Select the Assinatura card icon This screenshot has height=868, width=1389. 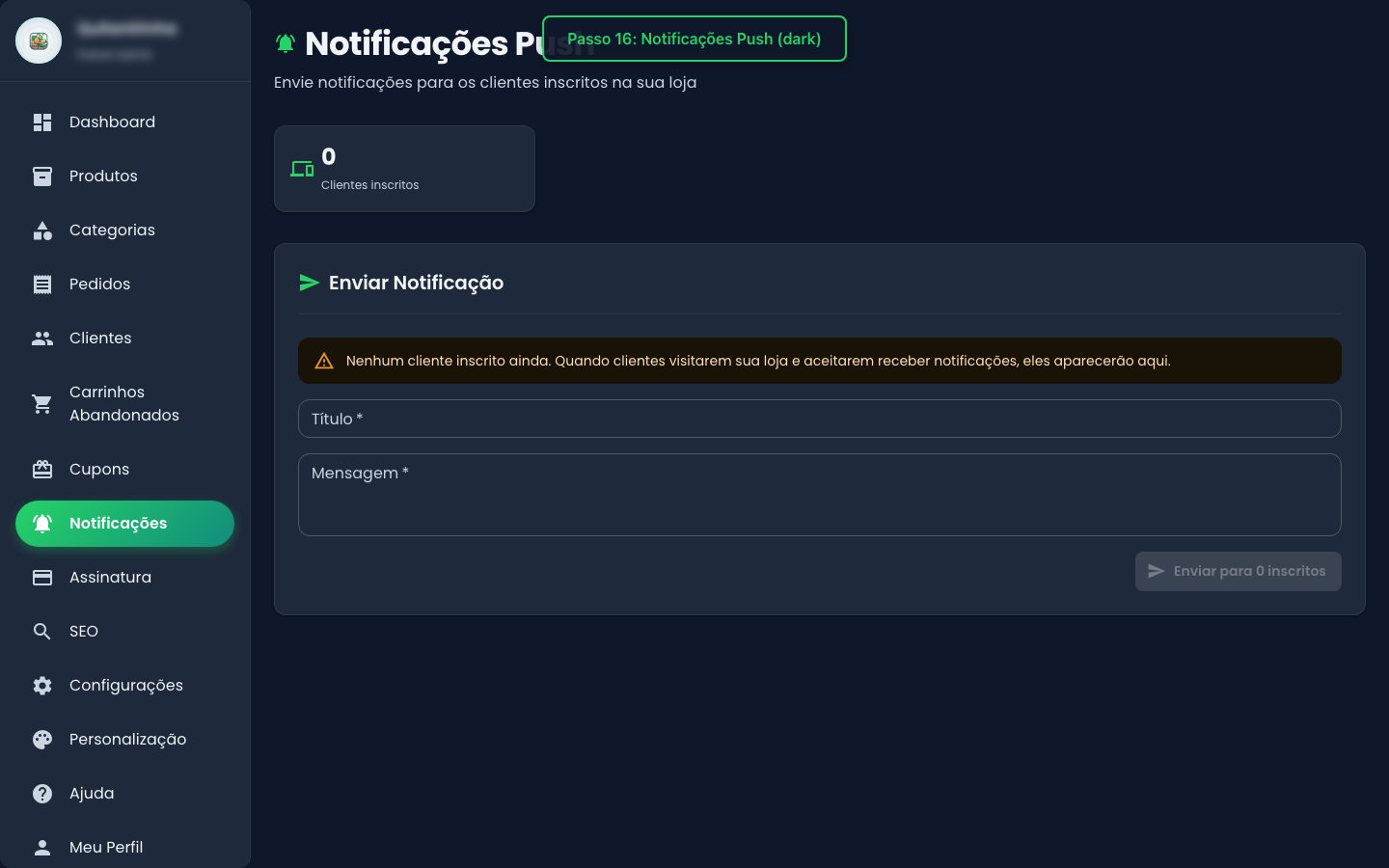pyautogui.click(x=42, y=577)
